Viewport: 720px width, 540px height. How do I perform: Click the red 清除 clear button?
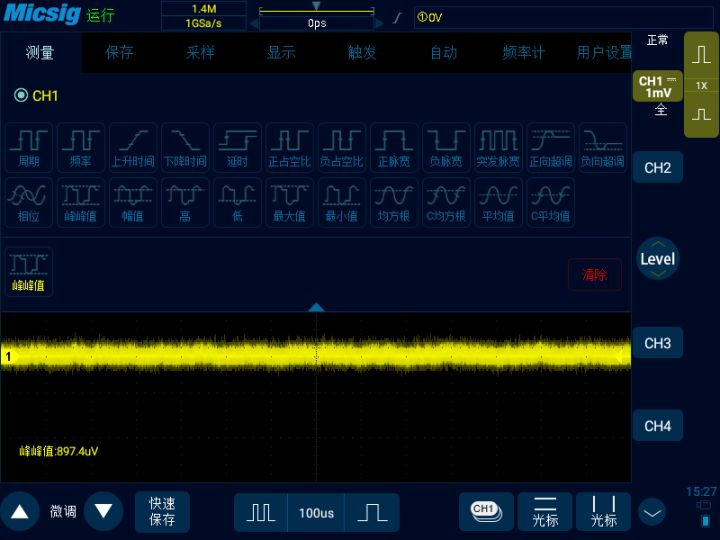(x=595, y=275)
